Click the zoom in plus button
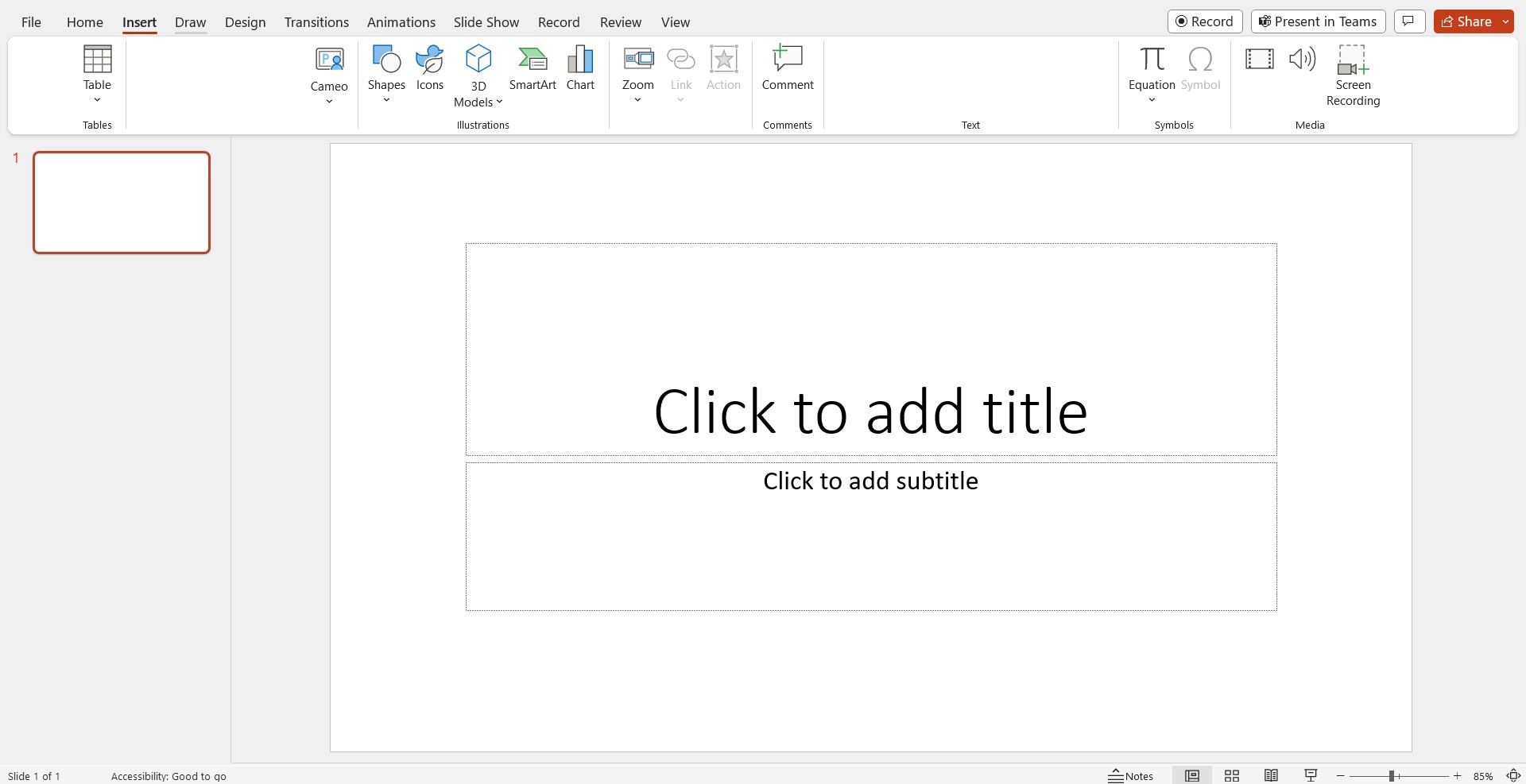Image resolution: width=1526 pixels, height=784 pixels. point(1458,776)
